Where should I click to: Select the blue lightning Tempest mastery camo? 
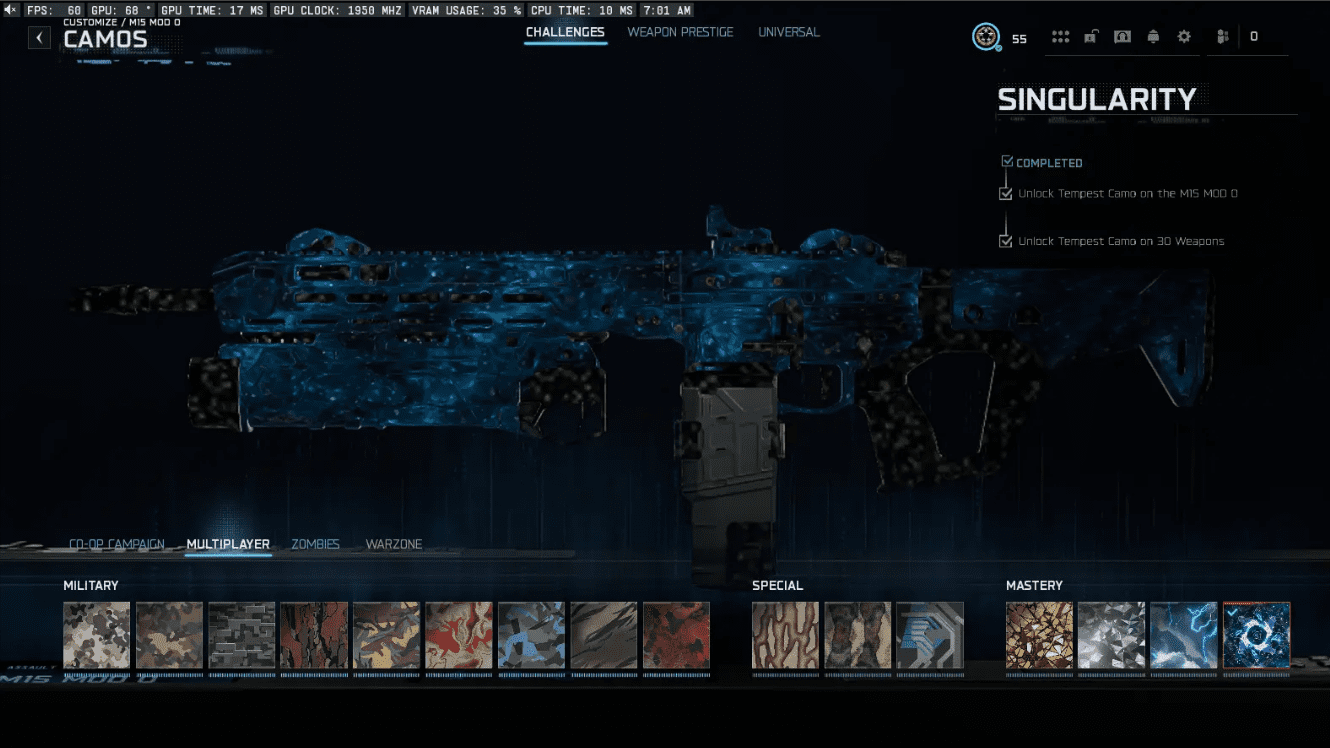pos(1183,635)
